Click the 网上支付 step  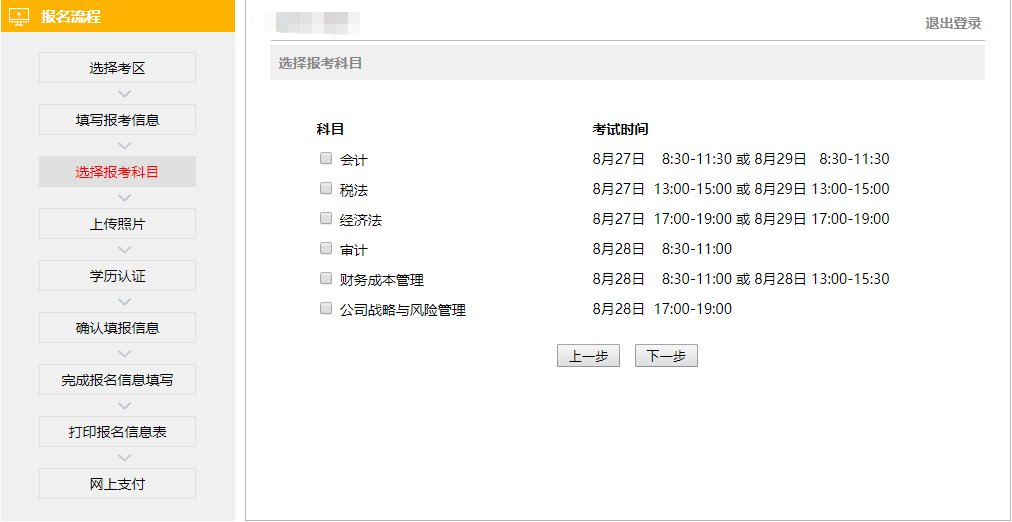(x=117, y=484)
